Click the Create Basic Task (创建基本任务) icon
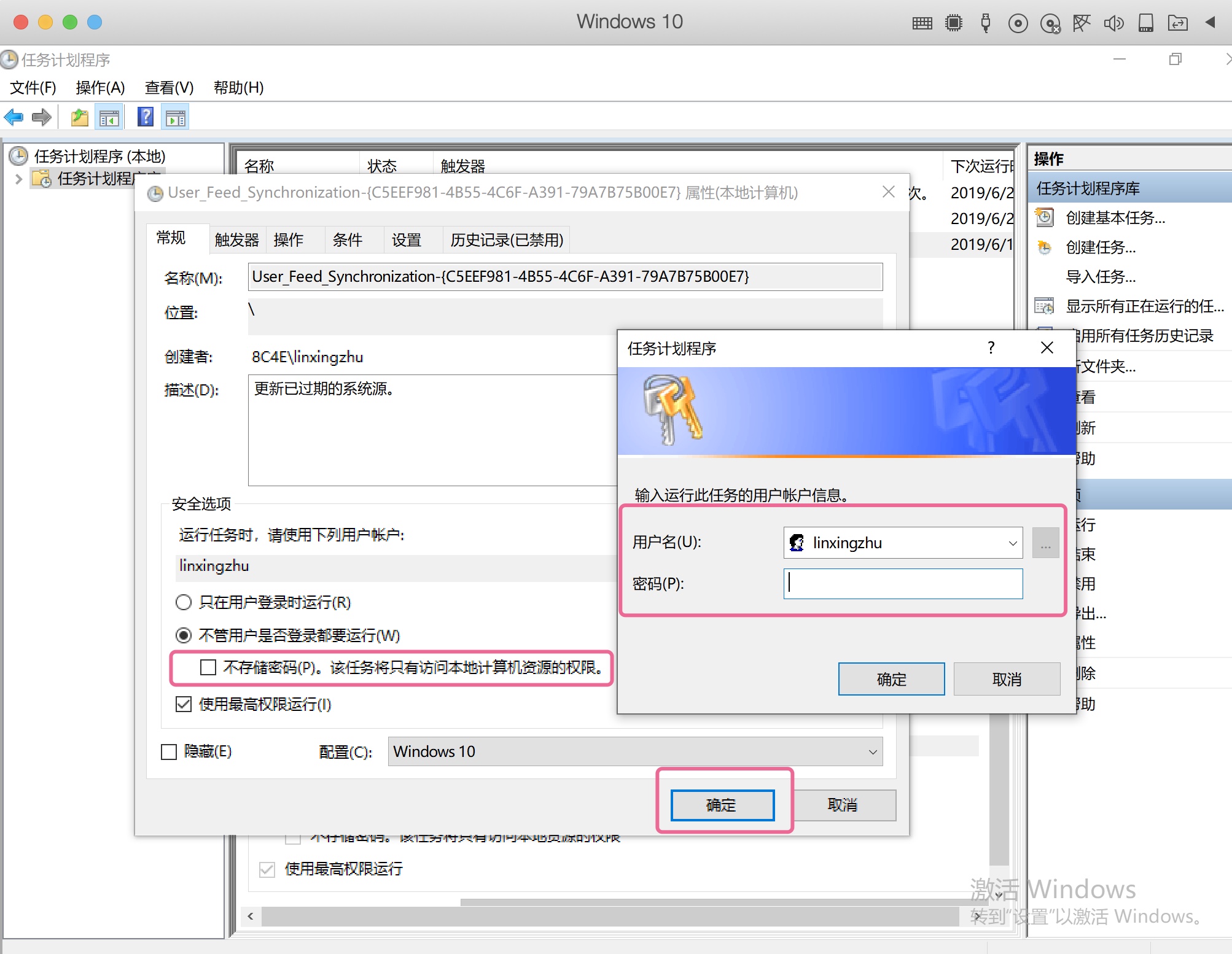The height and width of the screenshot is (954, 1232). click(1044, 218)
